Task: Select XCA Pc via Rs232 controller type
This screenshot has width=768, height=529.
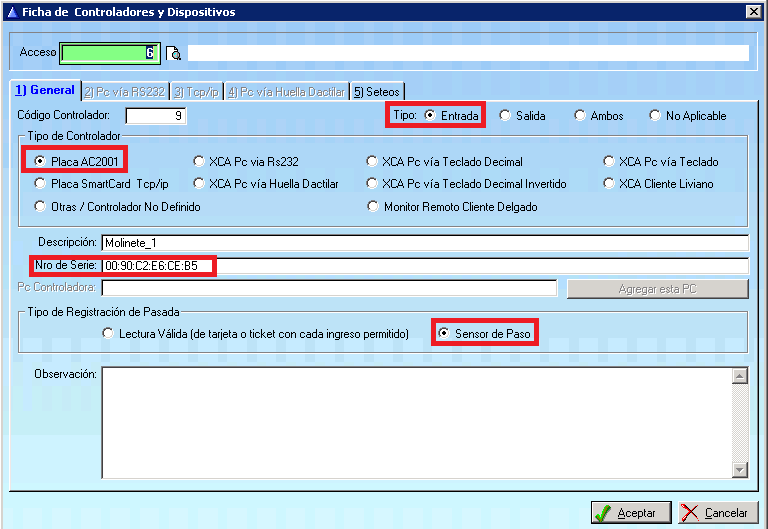Action: (199, 161)
